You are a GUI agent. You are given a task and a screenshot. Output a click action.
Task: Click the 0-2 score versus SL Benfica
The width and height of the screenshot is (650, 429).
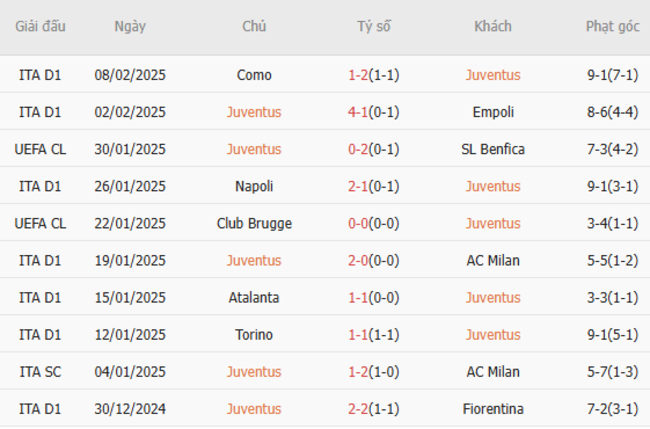tap(359, 149)
